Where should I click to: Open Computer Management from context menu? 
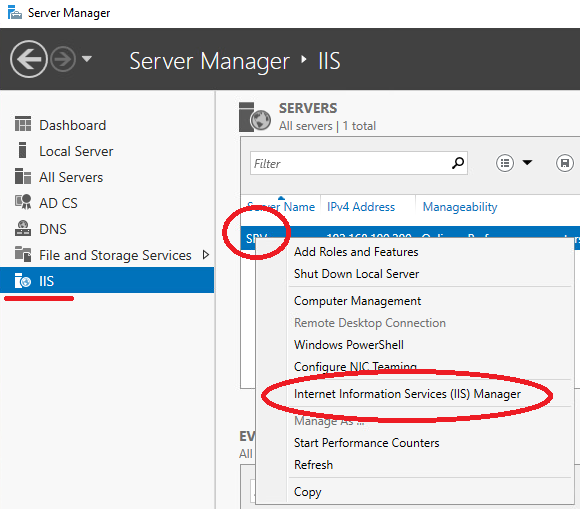coord(357,301)
